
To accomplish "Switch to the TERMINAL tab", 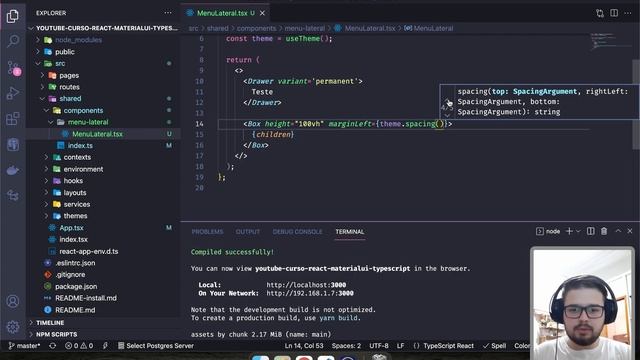I will pyautogui.click(x=349, y=231).
